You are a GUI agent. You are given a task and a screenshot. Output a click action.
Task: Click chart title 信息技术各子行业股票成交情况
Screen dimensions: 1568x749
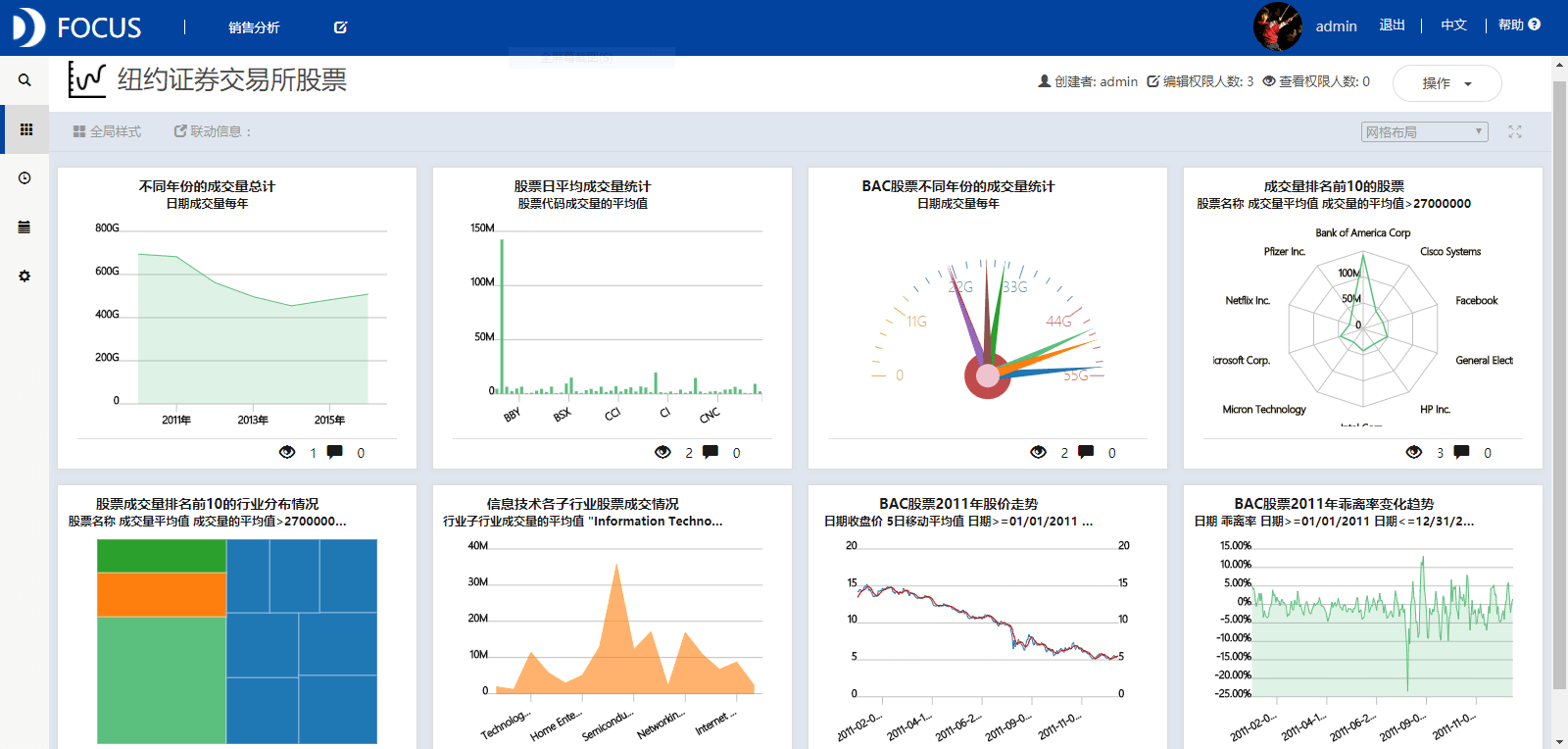coord(582,504)
